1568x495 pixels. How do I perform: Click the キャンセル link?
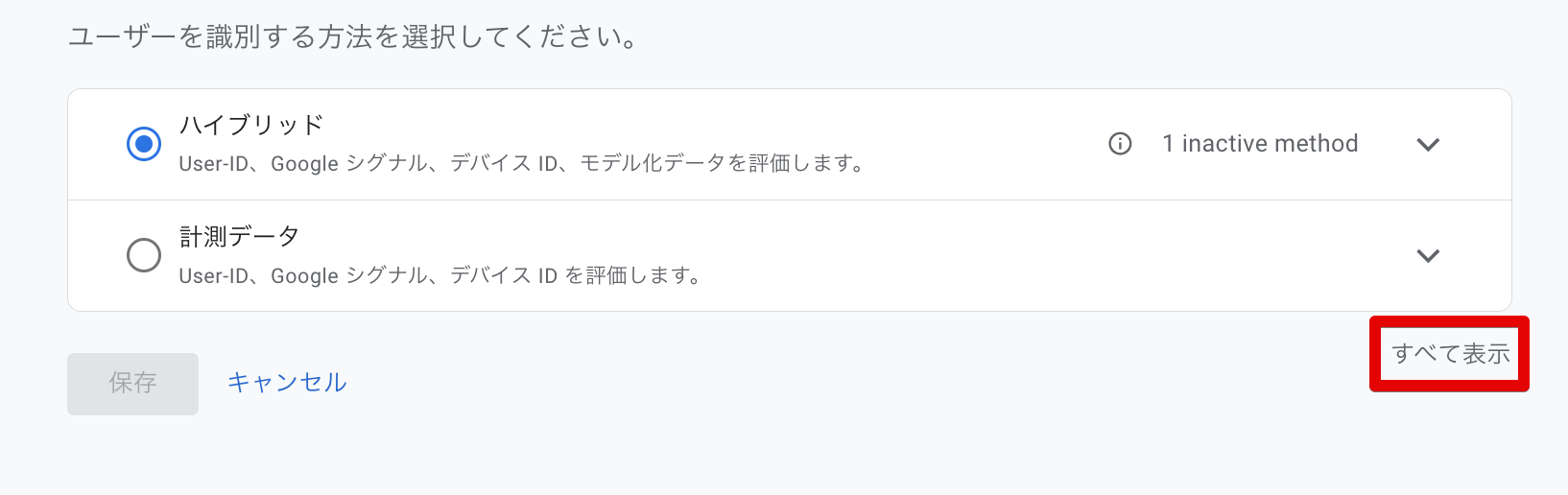[287, 383]
